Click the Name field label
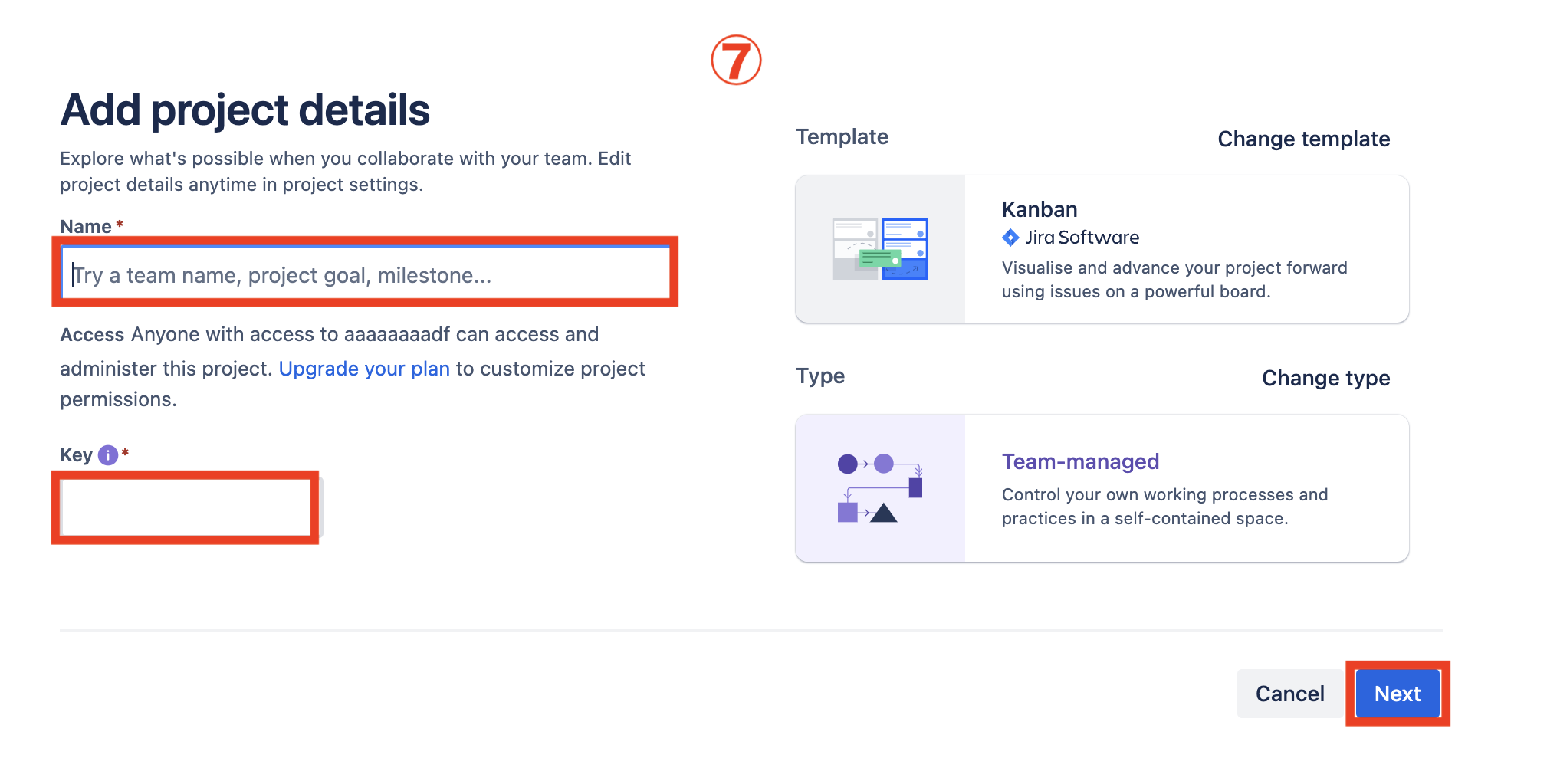This screenshot has width=1547, height=784. [x=86, y=227]
